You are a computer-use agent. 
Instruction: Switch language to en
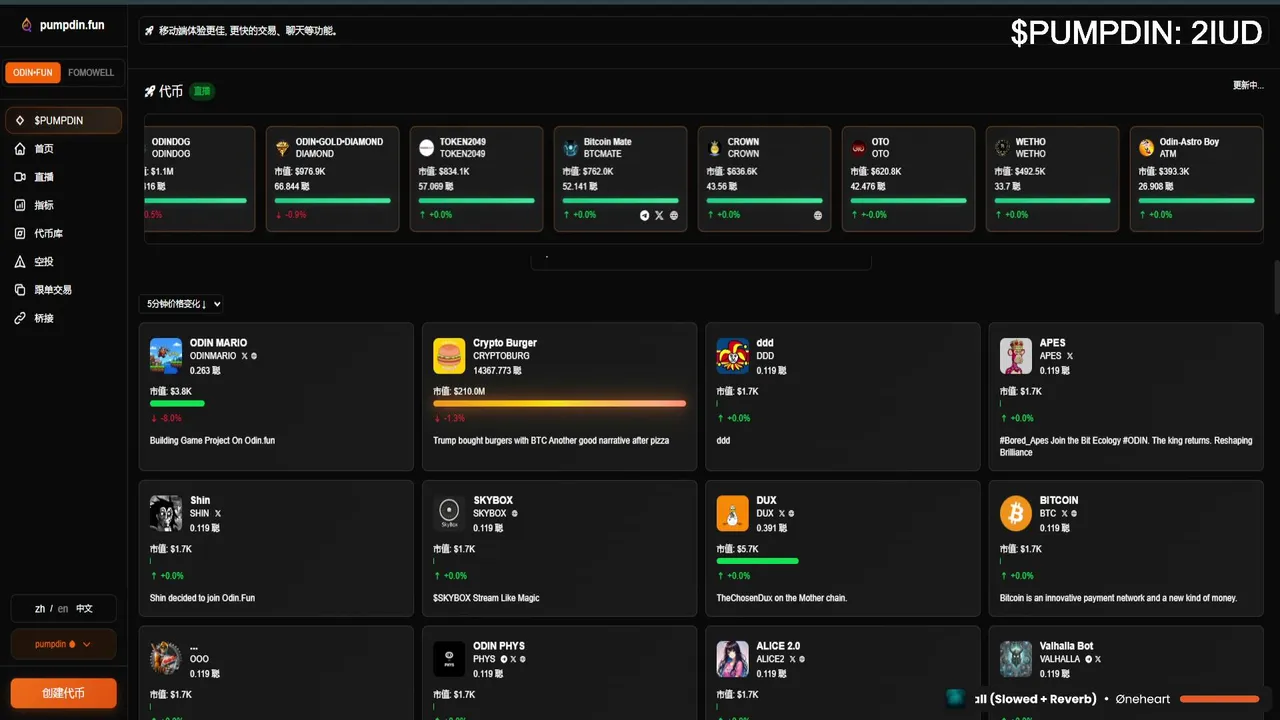63,608
